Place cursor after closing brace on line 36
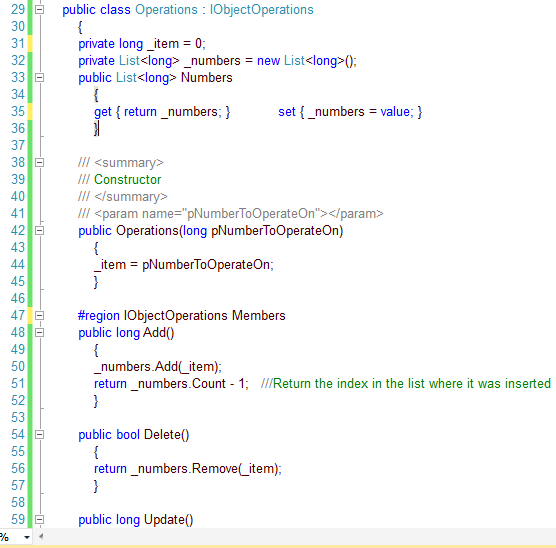Screen dimensions: 556x548 pos(99,128)
